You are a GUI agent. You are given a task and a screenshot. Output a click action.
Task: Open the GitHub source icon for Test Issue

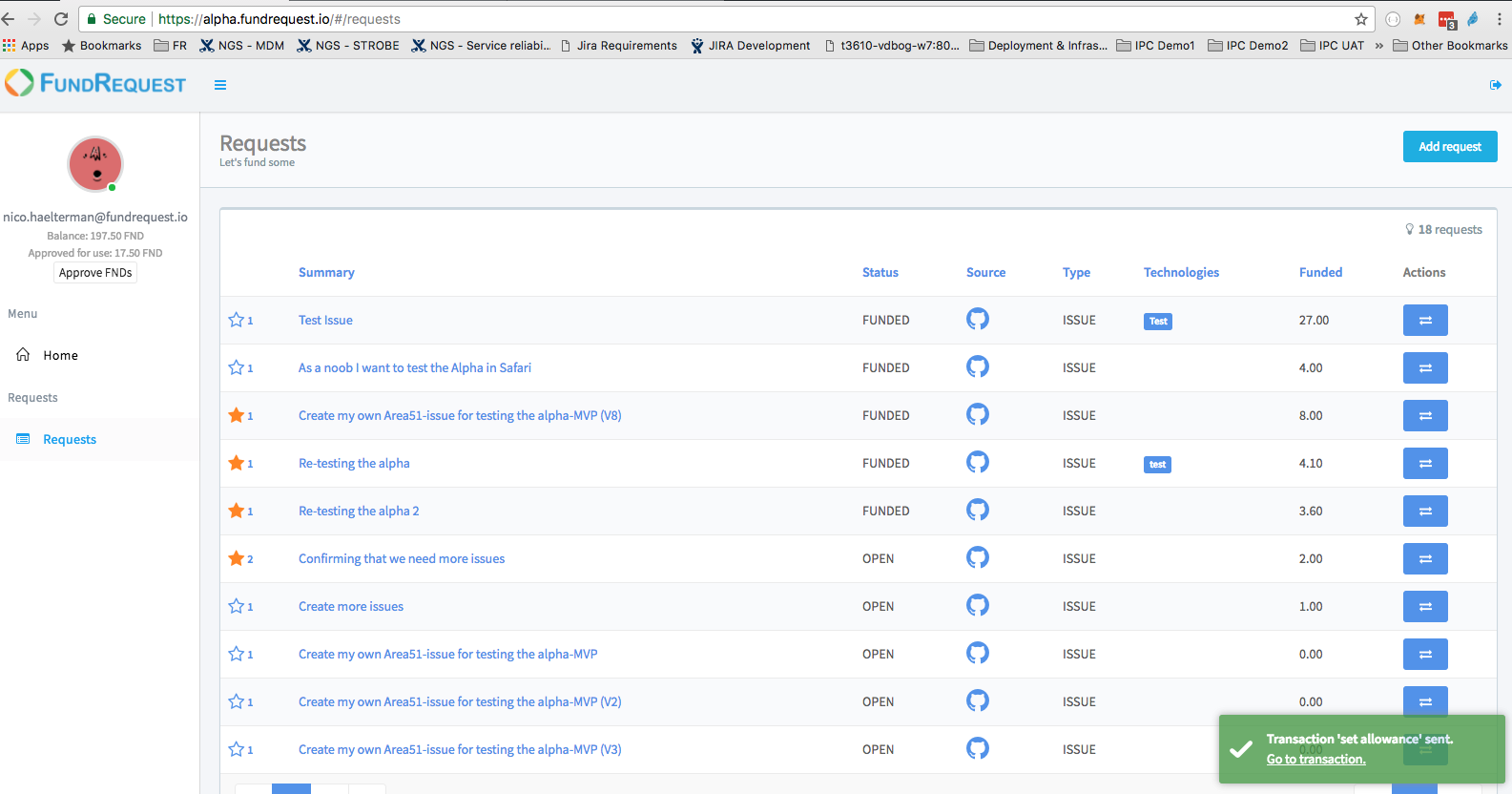point(978,319)
